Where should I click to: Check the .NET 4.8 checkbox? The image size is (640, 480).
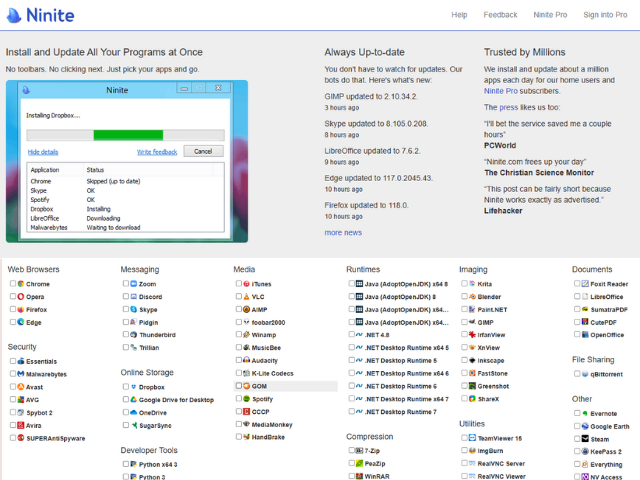[x=351, y=334]
